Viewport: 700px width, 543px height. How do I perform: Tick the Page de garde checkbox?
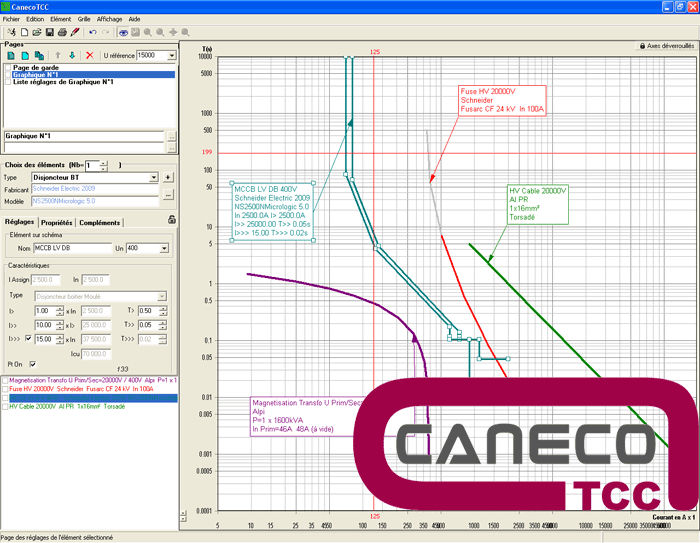[x=8, y=67]
